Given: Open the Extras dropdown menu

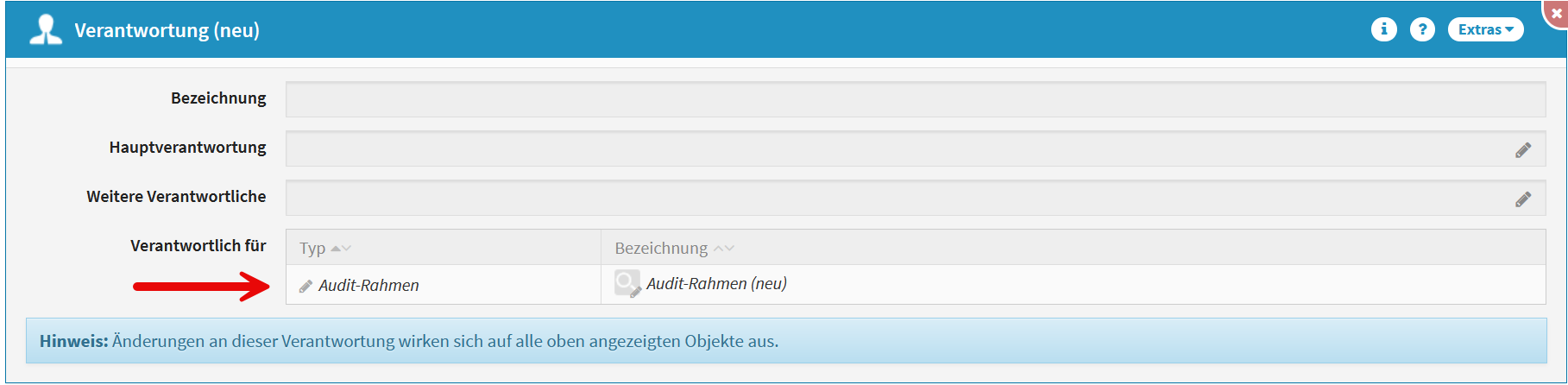Looking at the screenshot, I should [x=1485, y=29].
